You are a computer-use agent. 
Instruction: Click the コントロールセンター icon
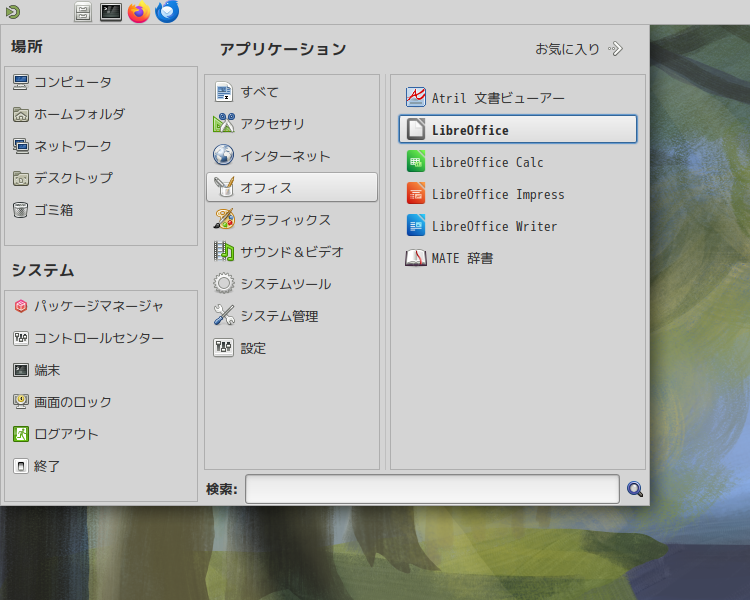click(x=21, y=338)
